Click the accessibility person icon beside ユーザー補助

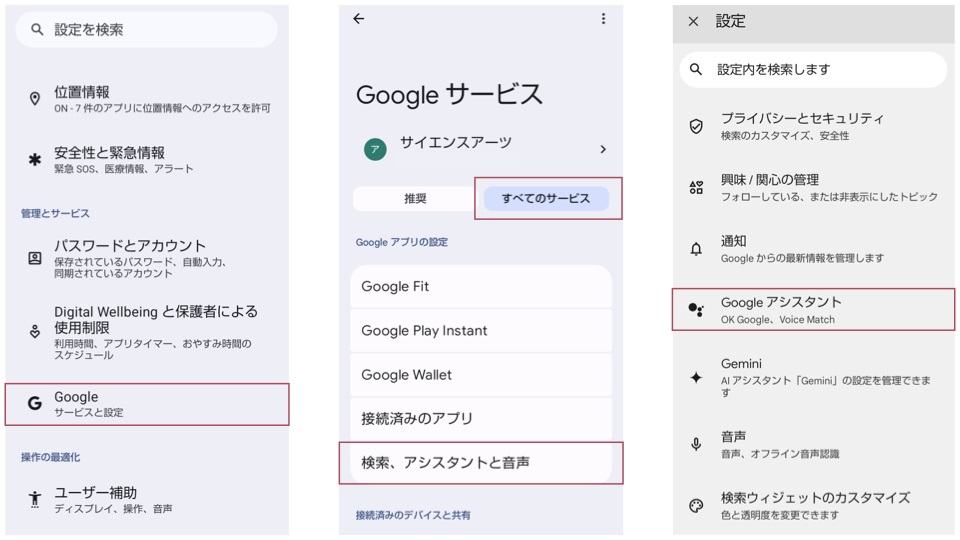pyautogui.click(x=35, y=500)
